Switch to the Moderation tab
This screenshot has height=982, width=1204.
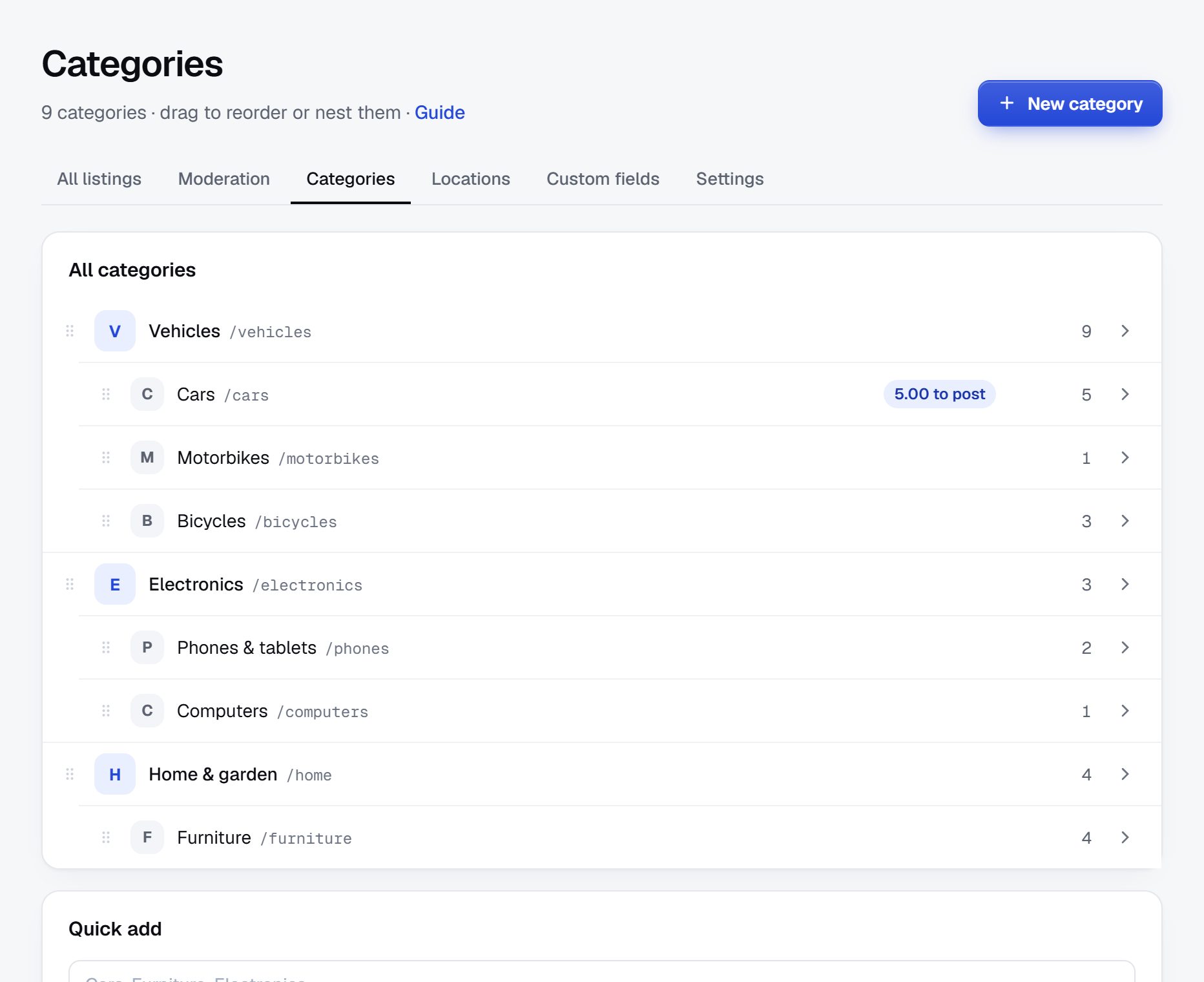[224, 179]
